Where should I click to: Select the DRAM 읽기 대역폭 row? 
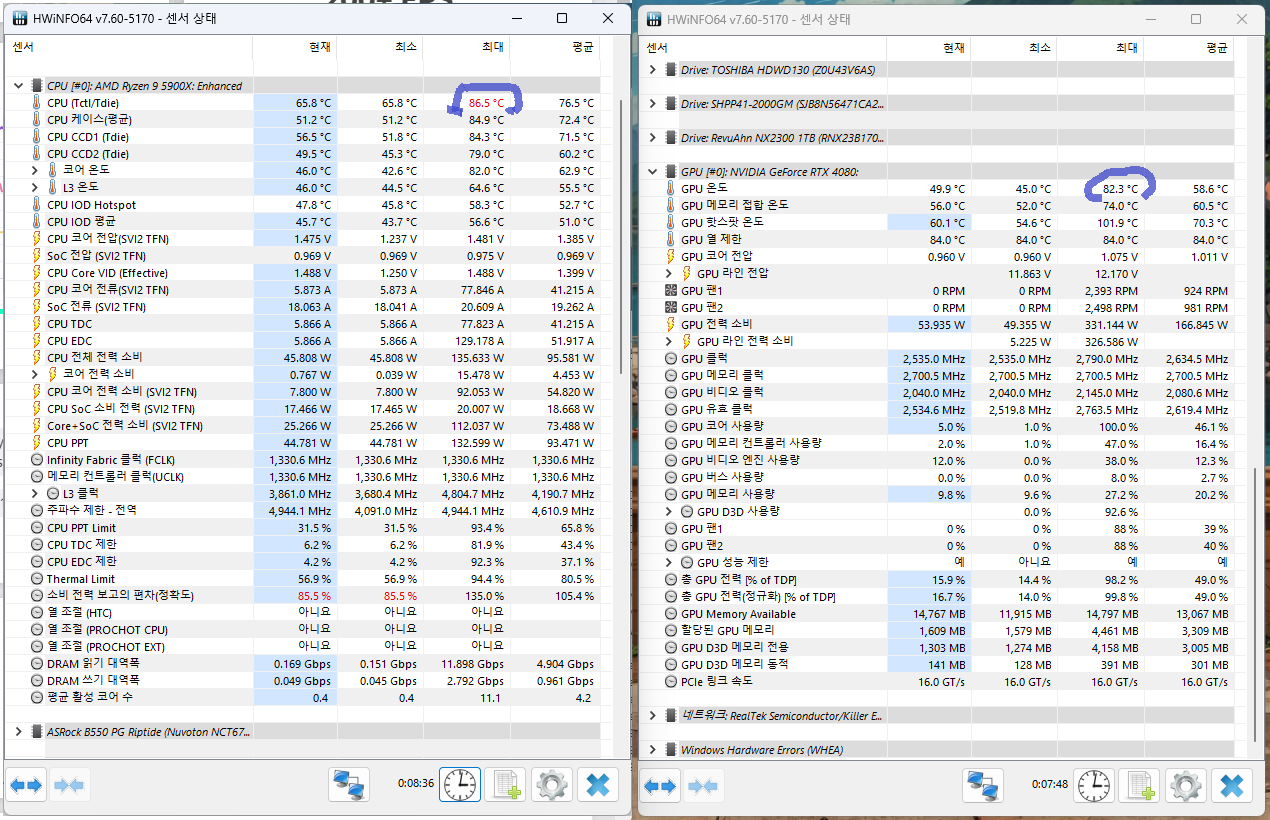pyautogui.click(x=303, y=664)
